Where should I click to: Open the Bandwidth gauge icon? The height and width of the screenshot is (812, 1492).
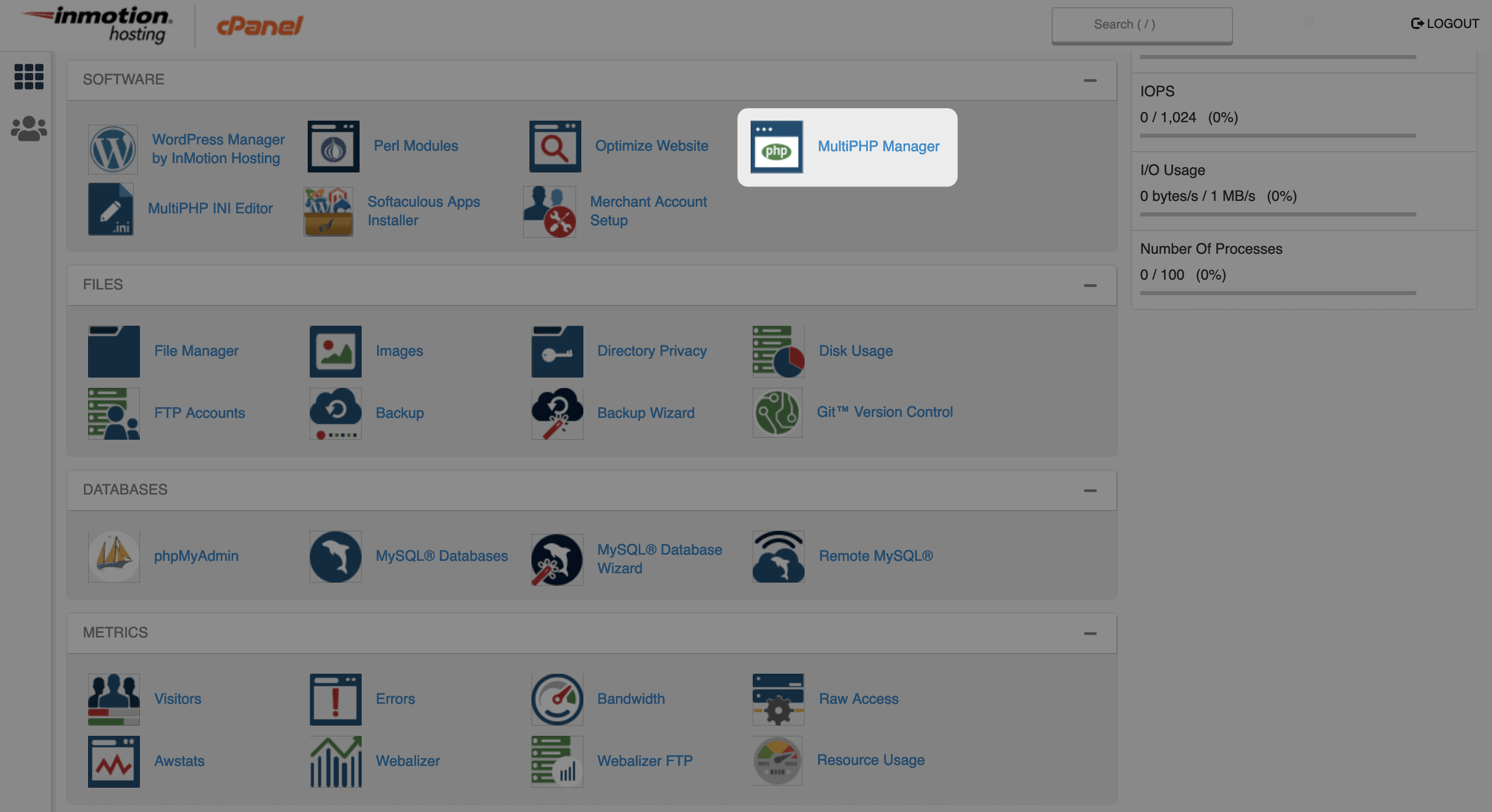(x=557, y=699)
